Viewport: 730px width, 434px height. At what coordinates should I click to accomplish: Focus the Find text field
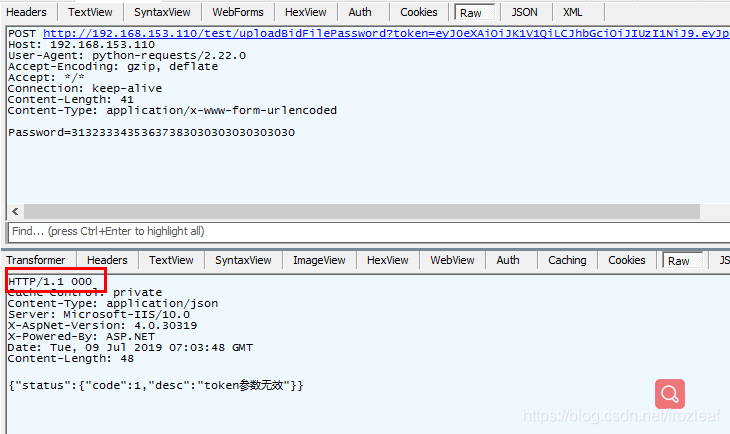click(369, 231)
